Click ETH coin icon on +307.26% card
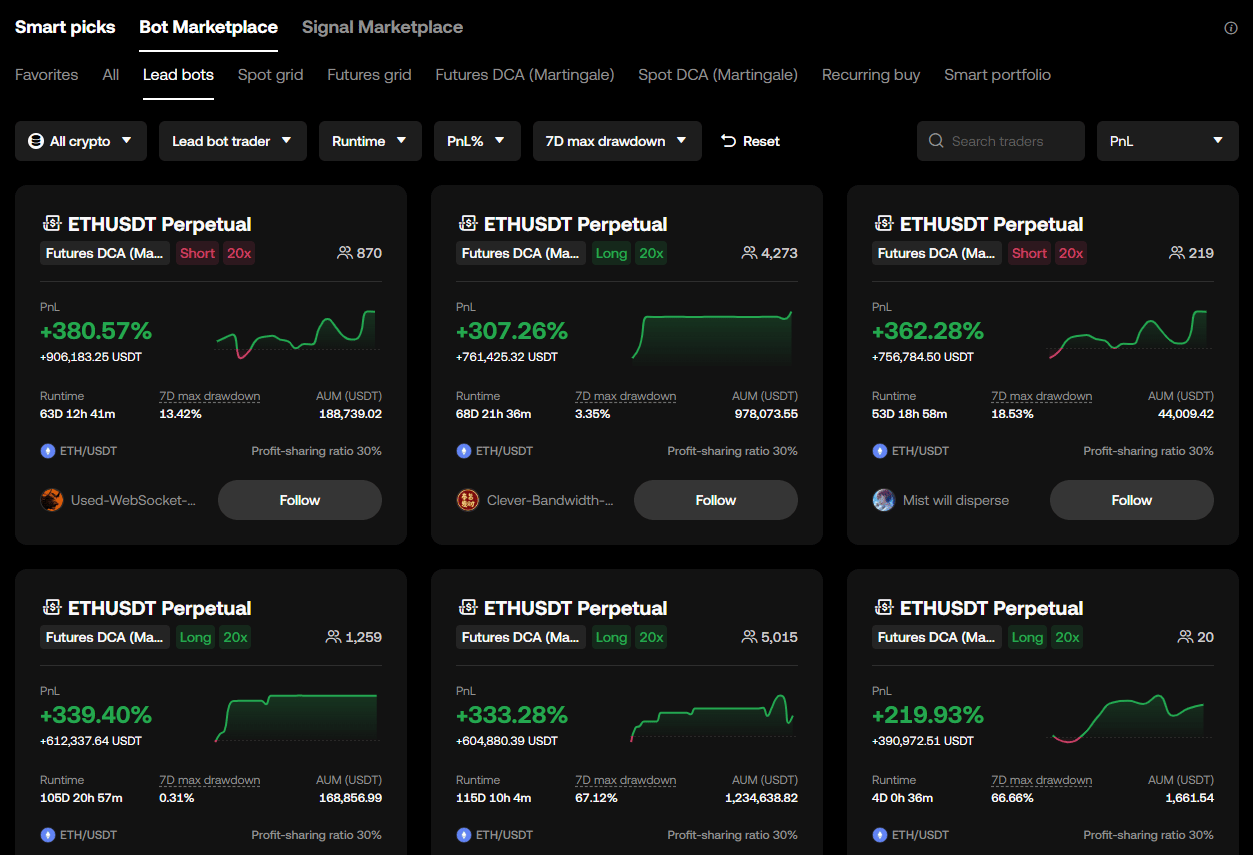 coord(463,451)
